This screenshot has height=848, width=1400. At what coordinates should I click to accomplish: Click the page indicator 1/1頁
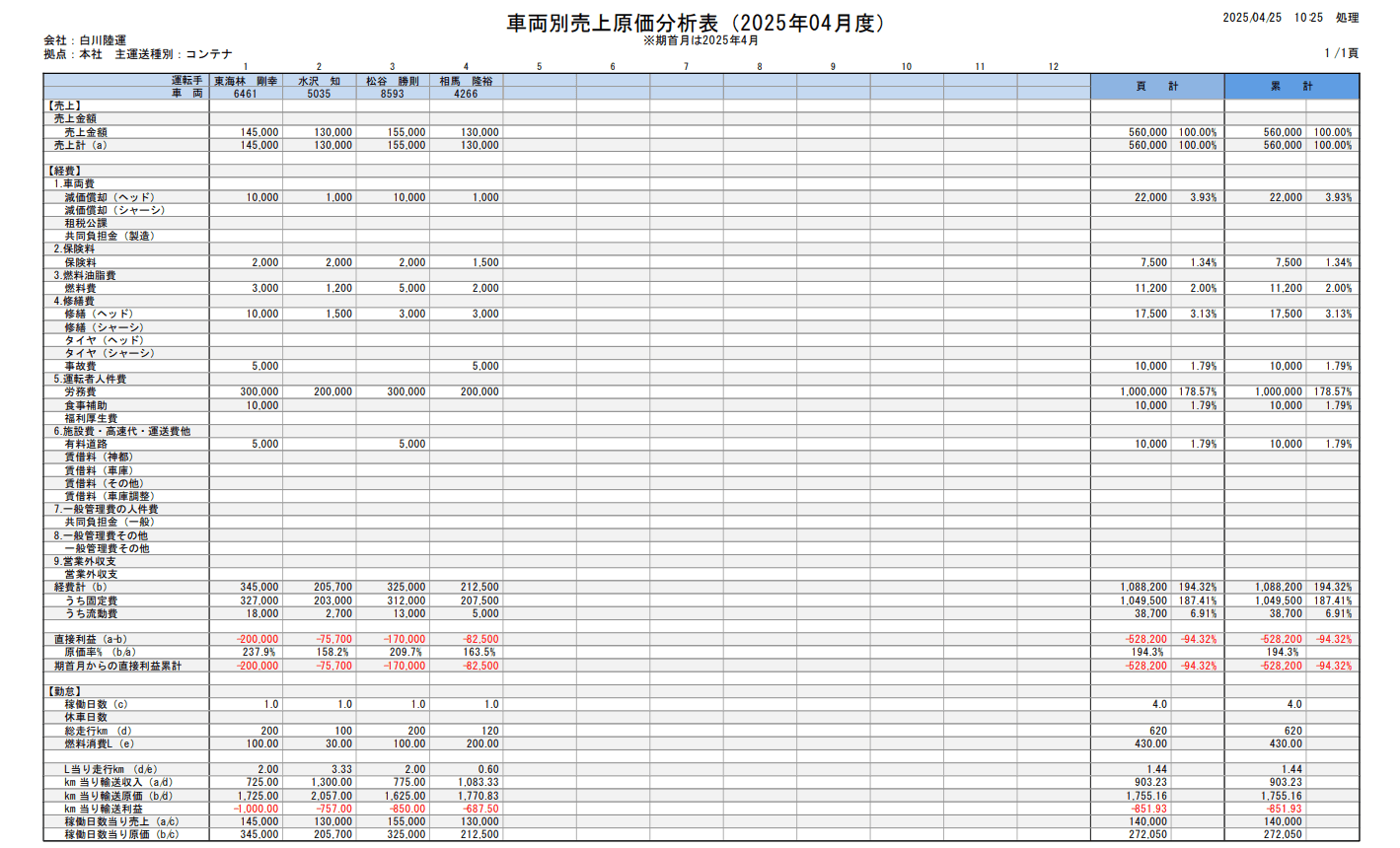(1341, 53)
